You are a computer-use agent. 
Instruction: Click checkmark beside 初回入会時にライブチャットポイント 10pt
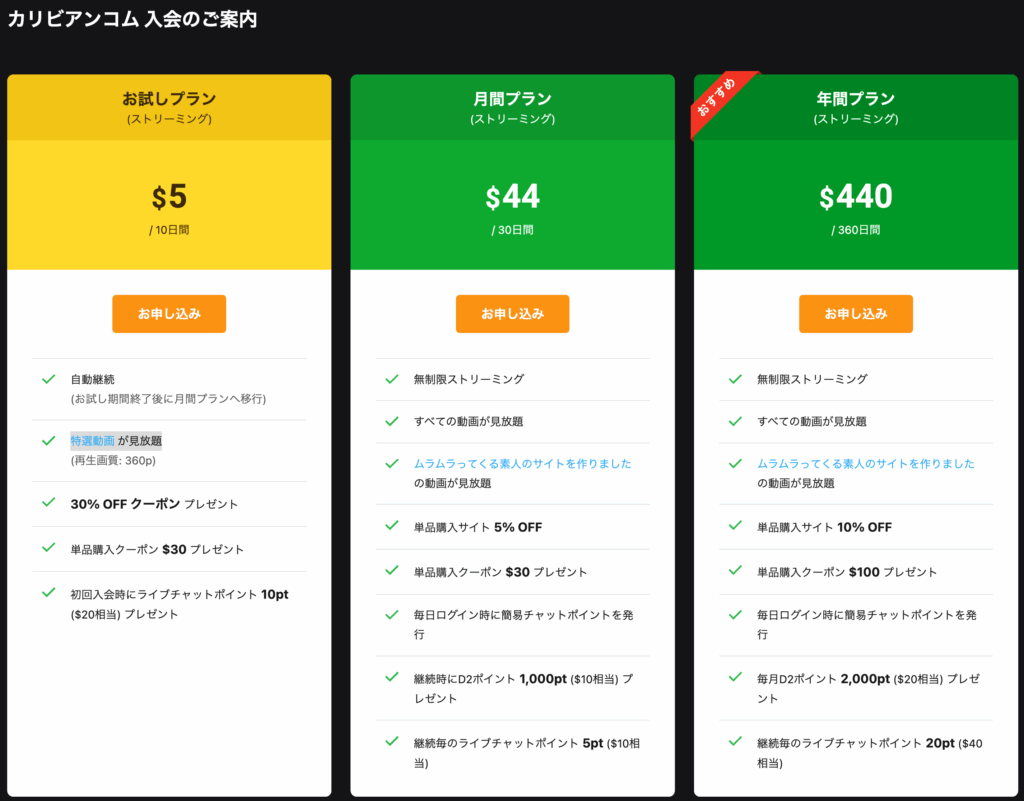pos(49,593)
